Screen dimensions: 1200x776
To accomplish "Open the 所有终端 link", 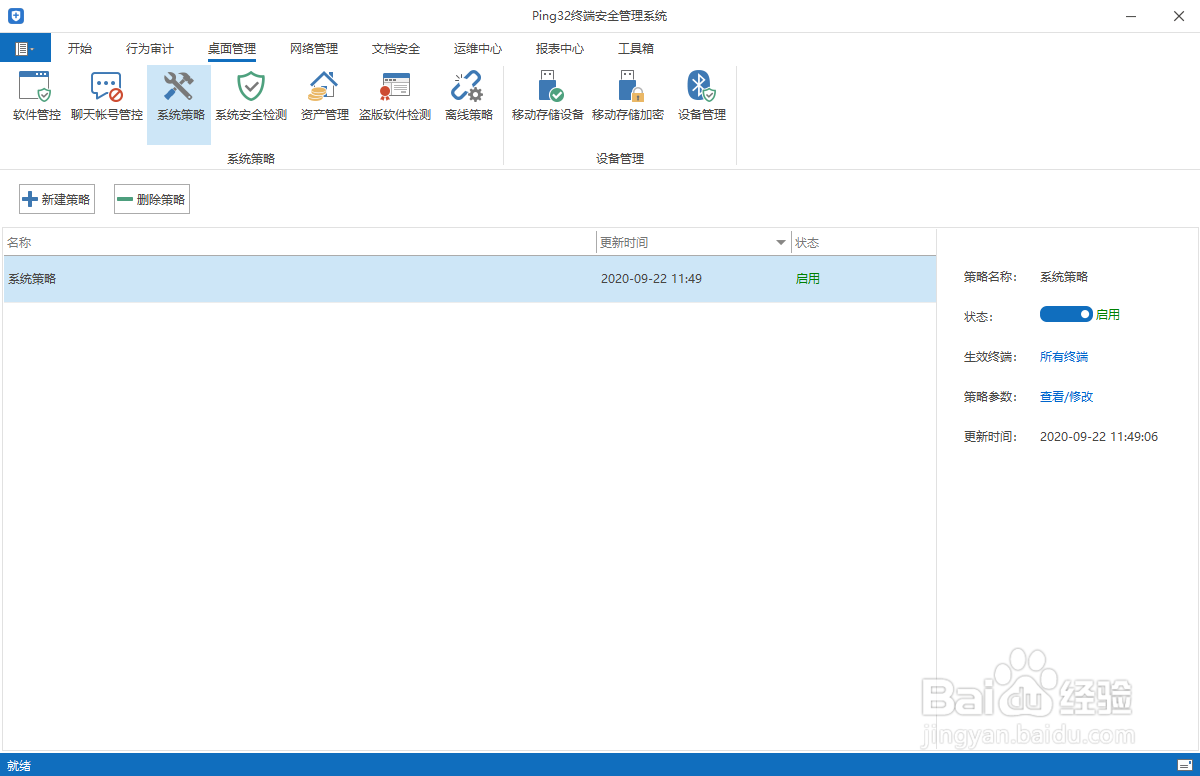I will (1064, 356).
